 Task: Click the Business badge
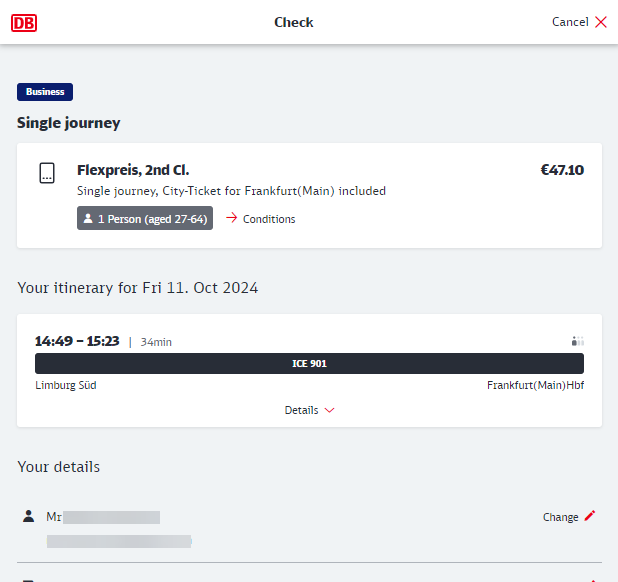click(45, 92)
